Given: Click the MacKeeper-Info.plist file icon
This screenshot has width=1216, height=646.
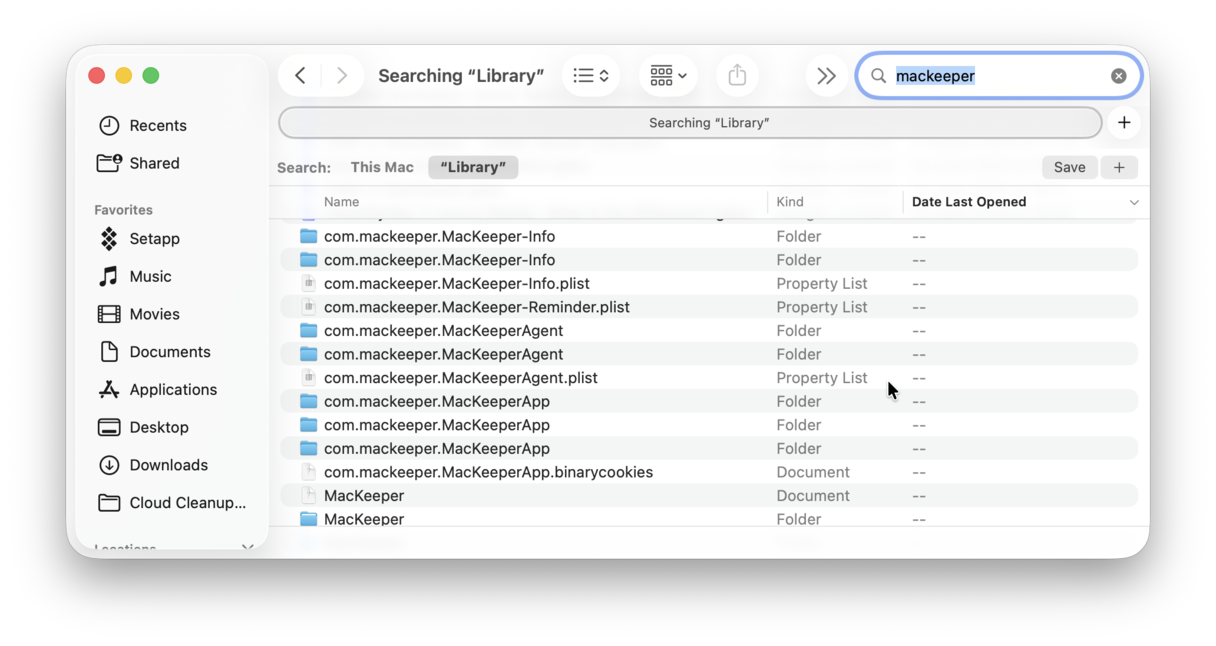Looking at the screenshot, I should click(309, 283).
